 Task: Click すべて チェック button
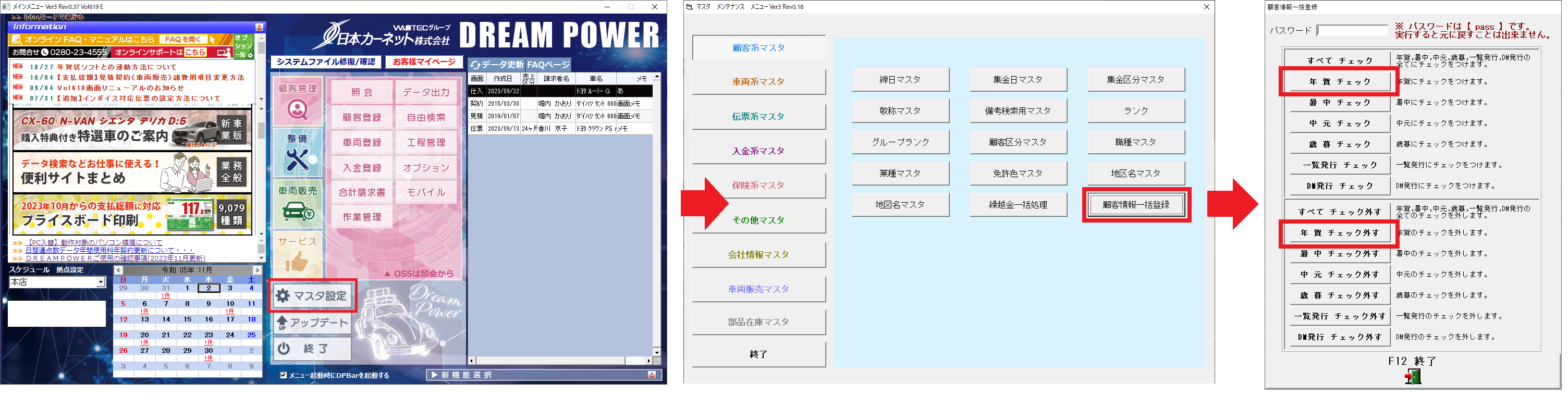tap(1340, 61)
